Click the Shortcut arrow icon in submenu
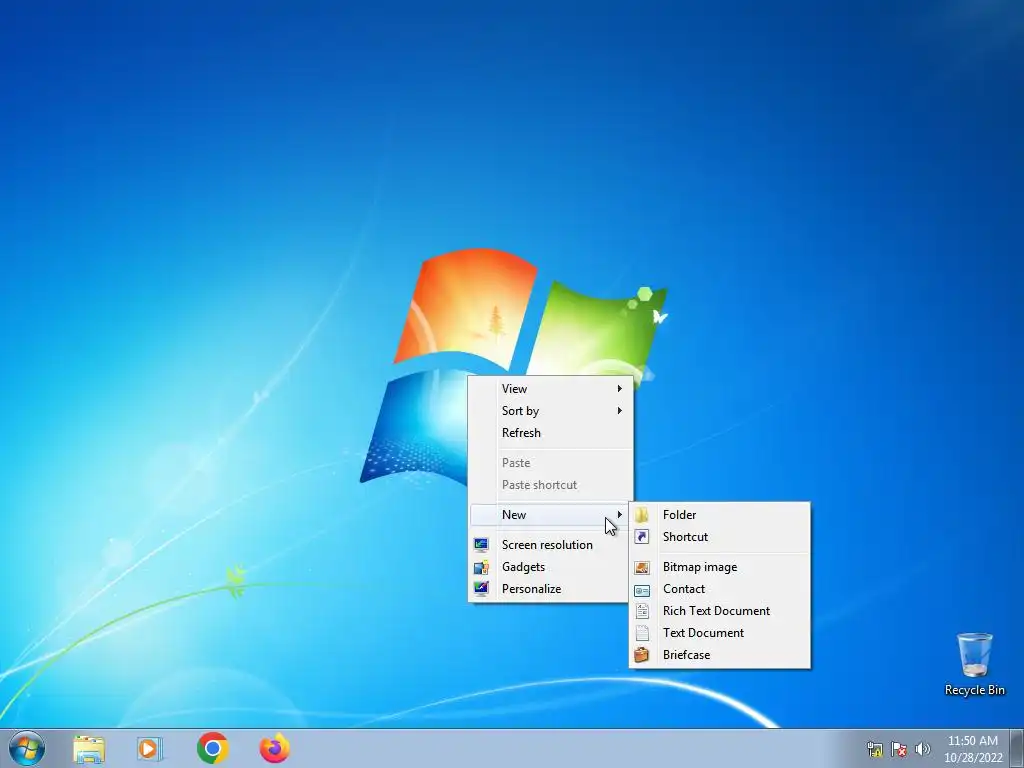This screenshot has height=768, width=1024. click(x=642, y=537)
